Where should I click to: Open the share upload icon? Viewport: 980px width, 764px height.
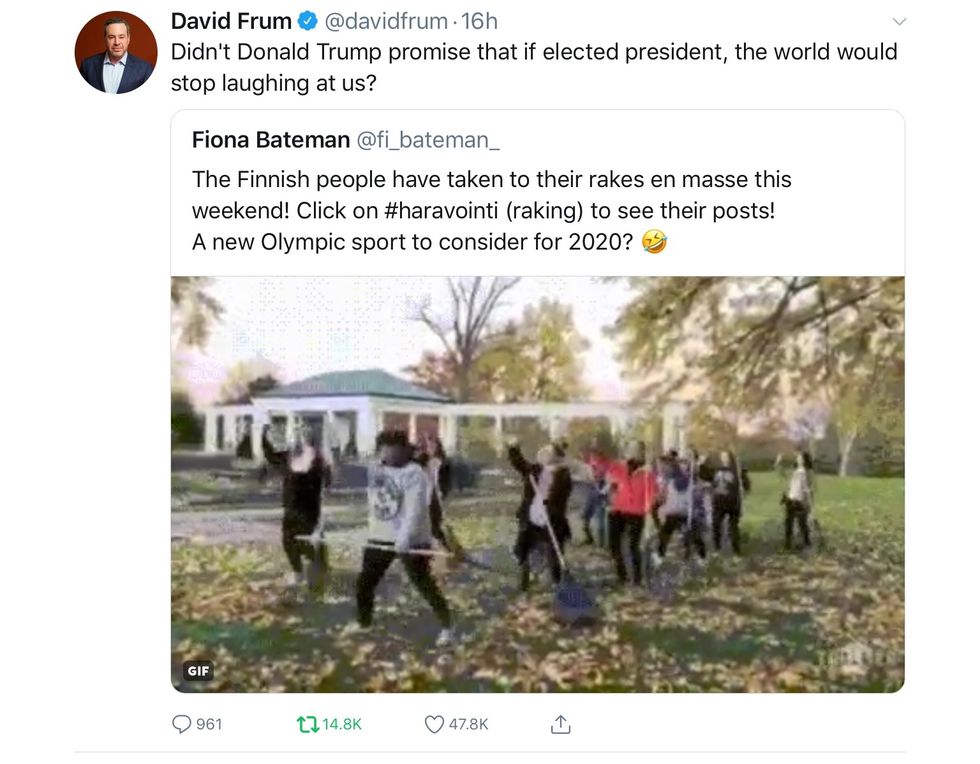click(x=561, y=724)
